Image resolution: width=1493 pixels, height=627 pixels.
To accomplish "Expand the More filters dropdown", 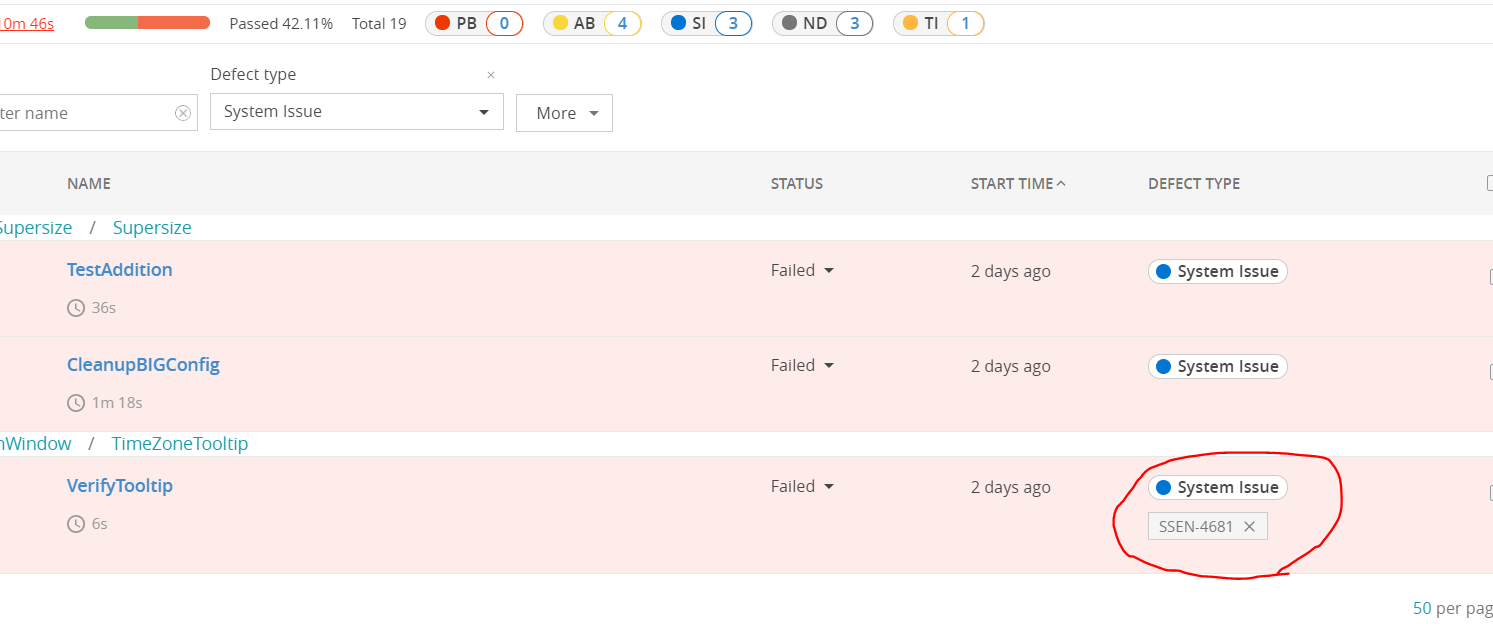I will click(x=564, y=112).
